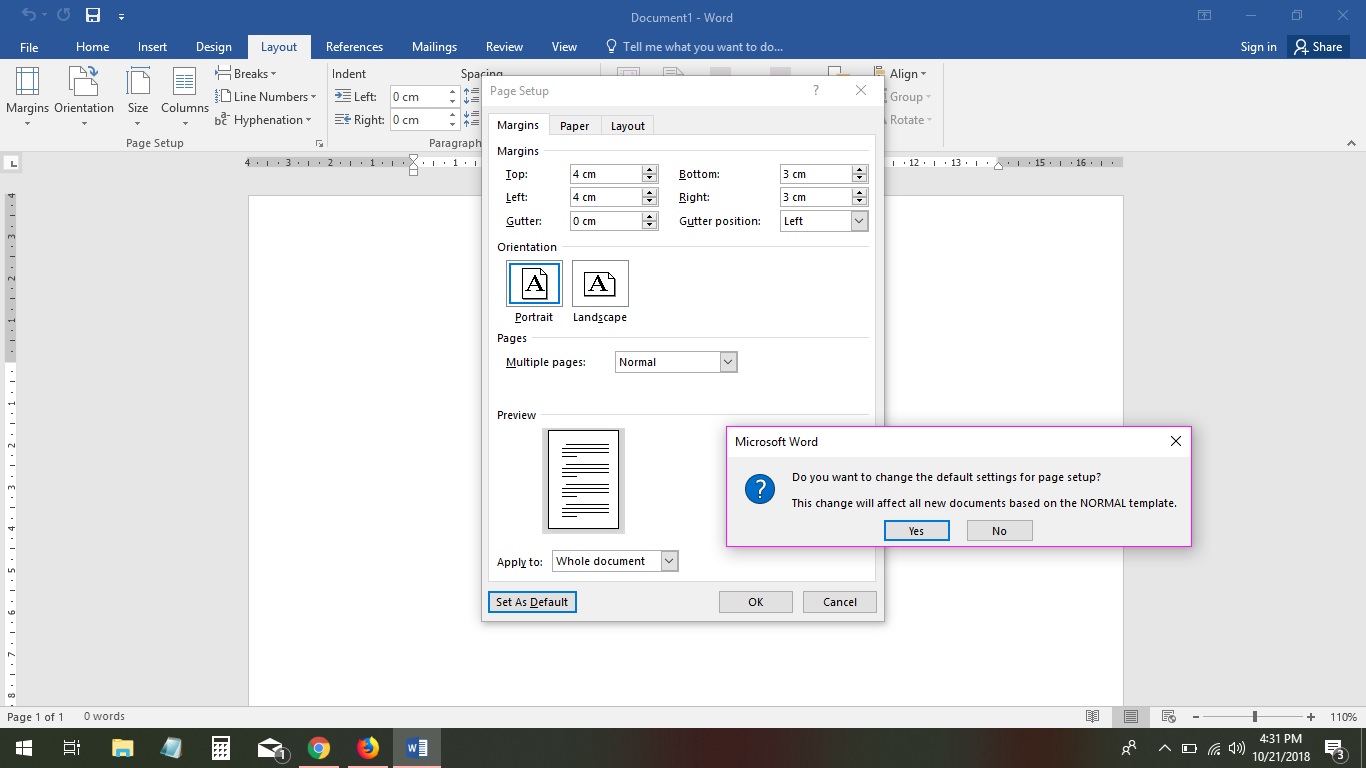This screenshot has width=1366, height=768.
Task: Open the Windows Start menu
Action: [23, 748]
